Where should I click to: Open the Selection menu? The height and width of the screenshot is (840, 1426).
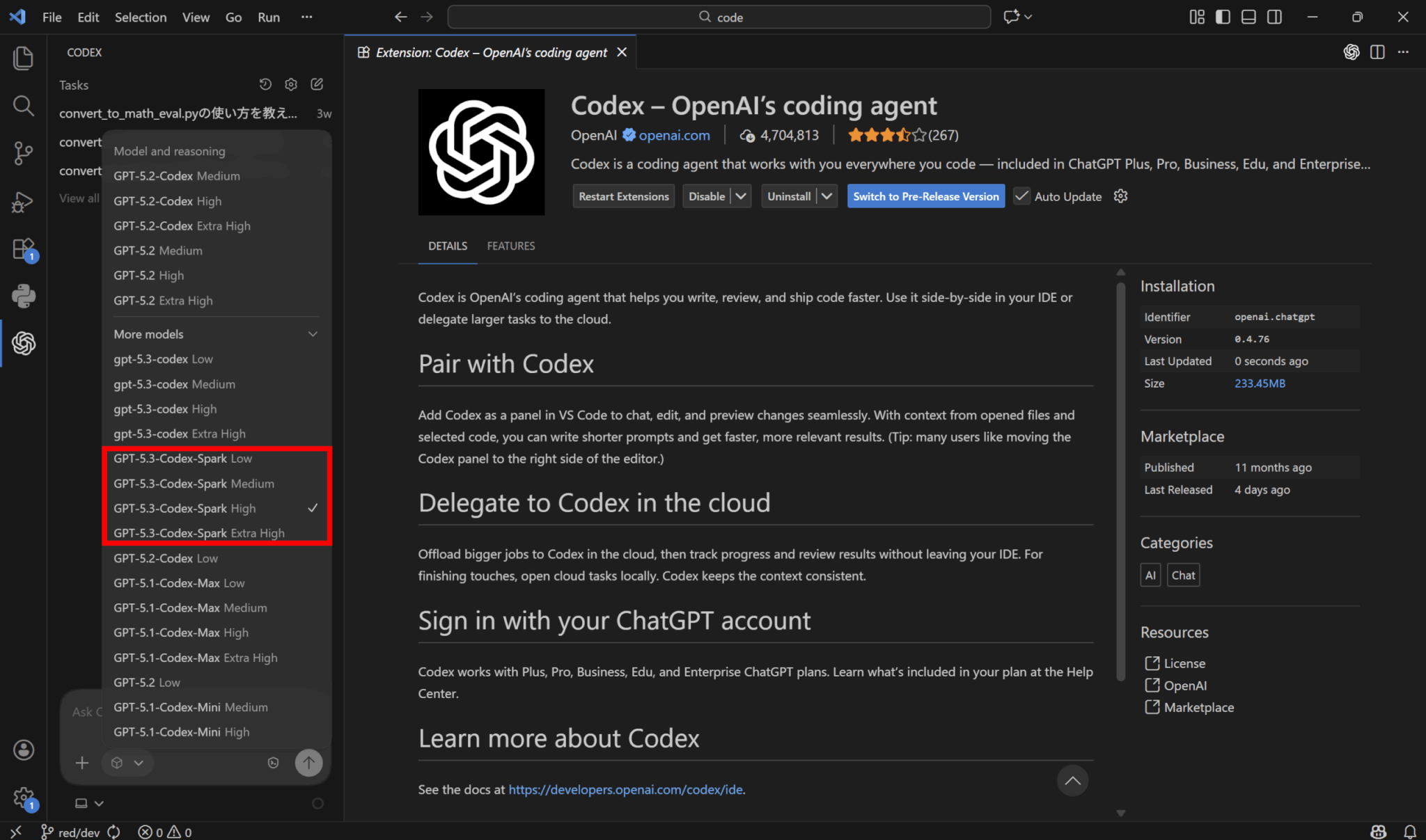click(140, 17)
